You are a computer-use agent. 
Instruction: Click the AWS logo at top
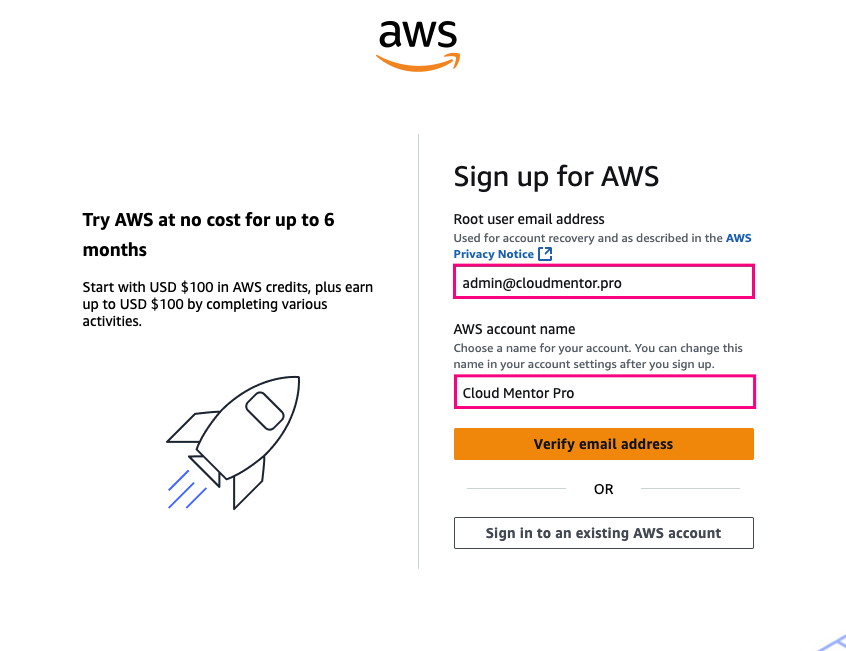(417, 44)
